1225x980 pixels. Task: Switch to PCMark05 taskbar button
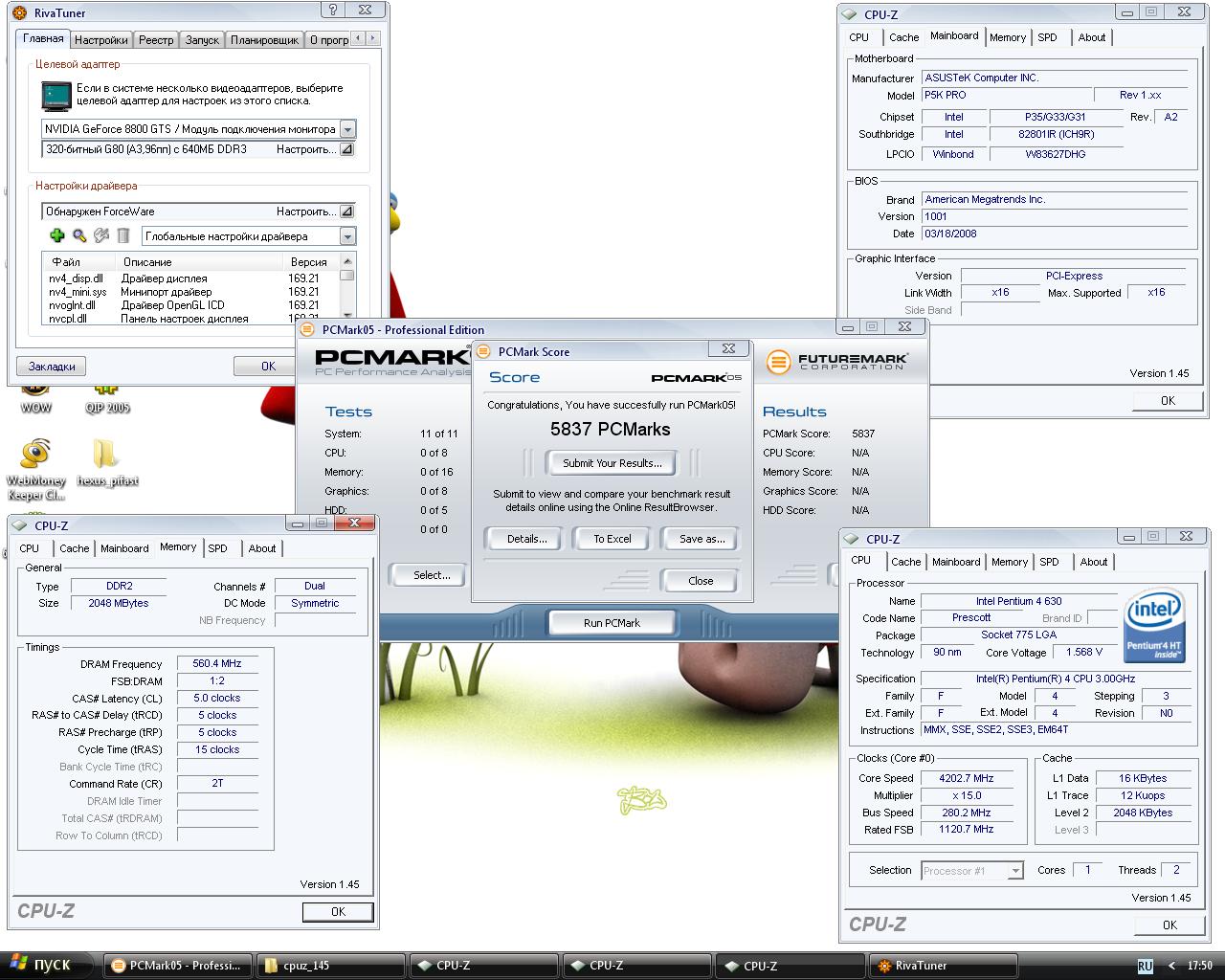(178, 966)
